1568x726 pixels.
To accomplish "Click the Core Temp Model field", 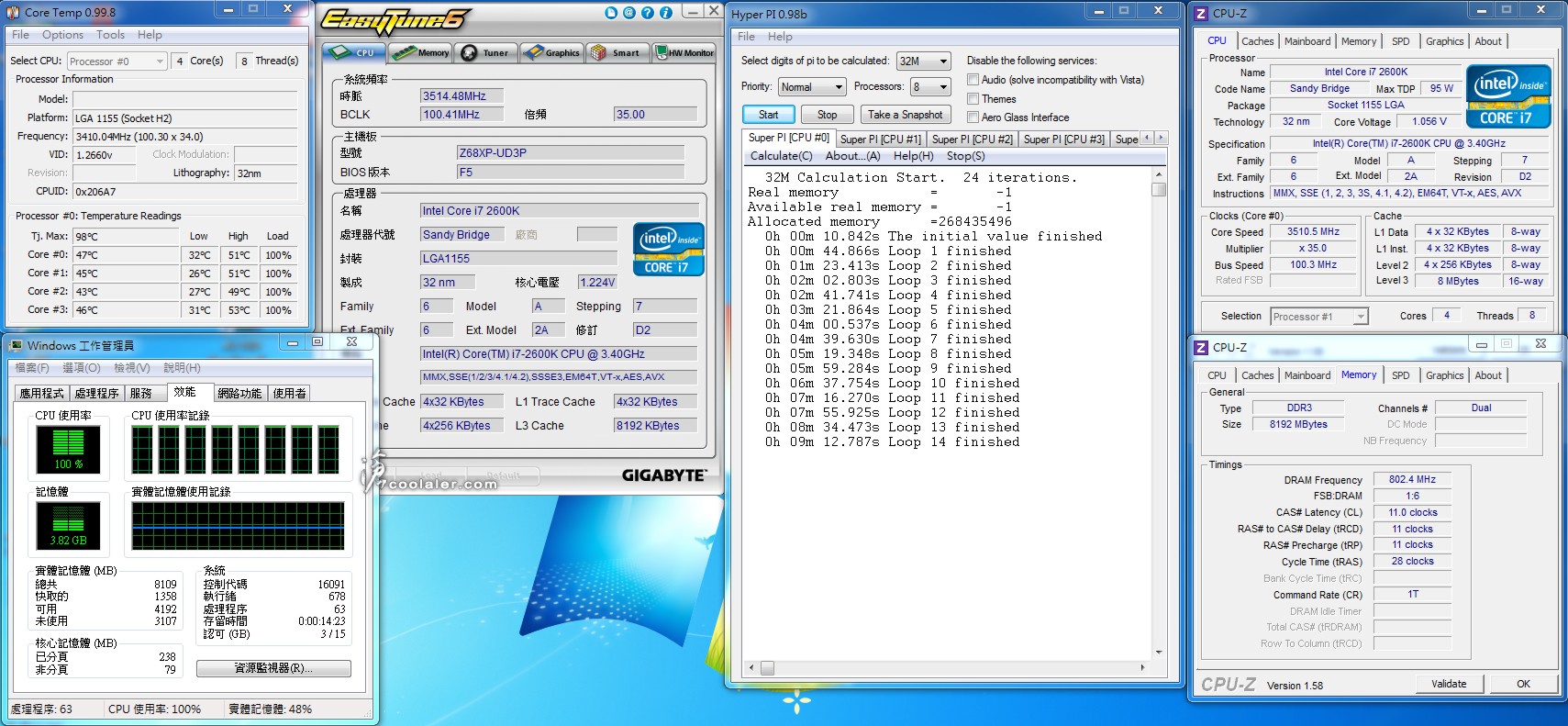I will pyautogui.click(x=184, y=99).
